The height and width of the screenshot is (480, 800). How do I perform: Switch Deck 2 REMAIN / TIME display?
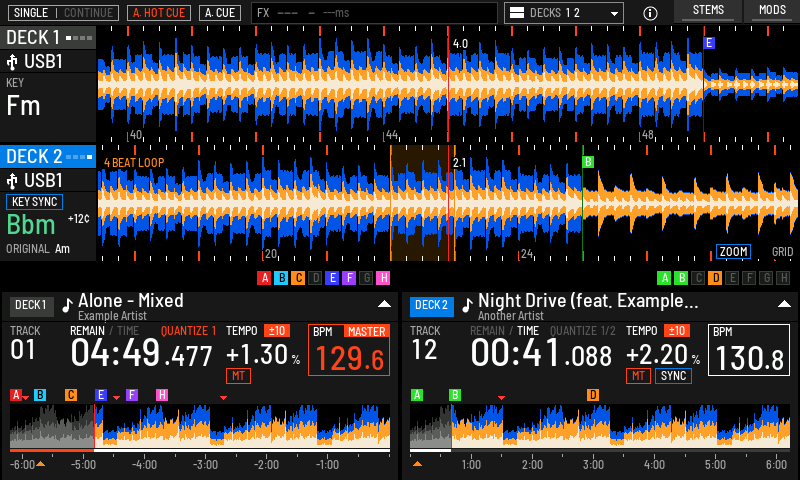pyautogui.click(x=505, y=331)
